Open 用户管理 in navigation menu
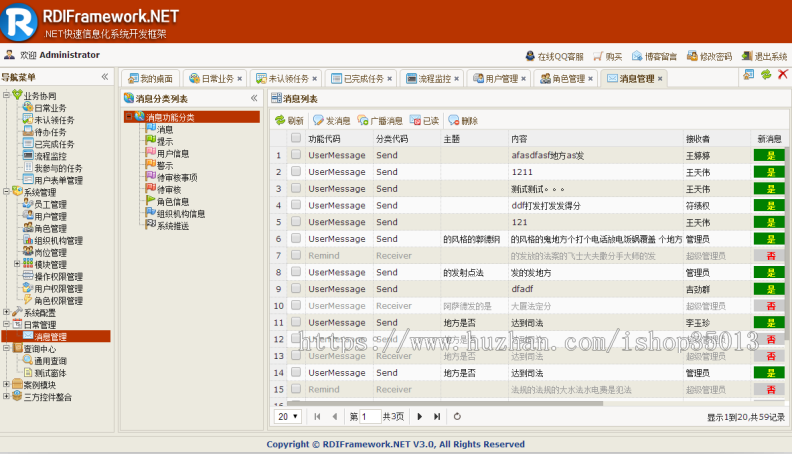 (x=51, y=216)
